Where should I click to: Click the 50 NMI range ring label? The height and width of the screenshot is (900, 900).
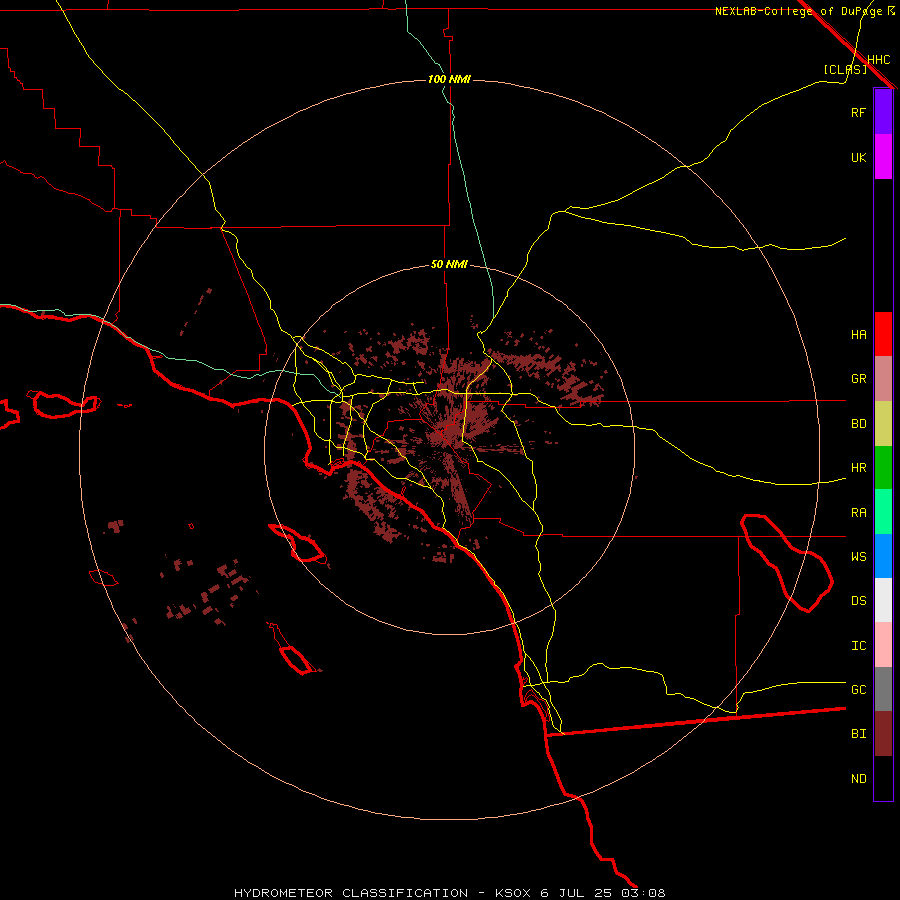(x=449, y=264)
